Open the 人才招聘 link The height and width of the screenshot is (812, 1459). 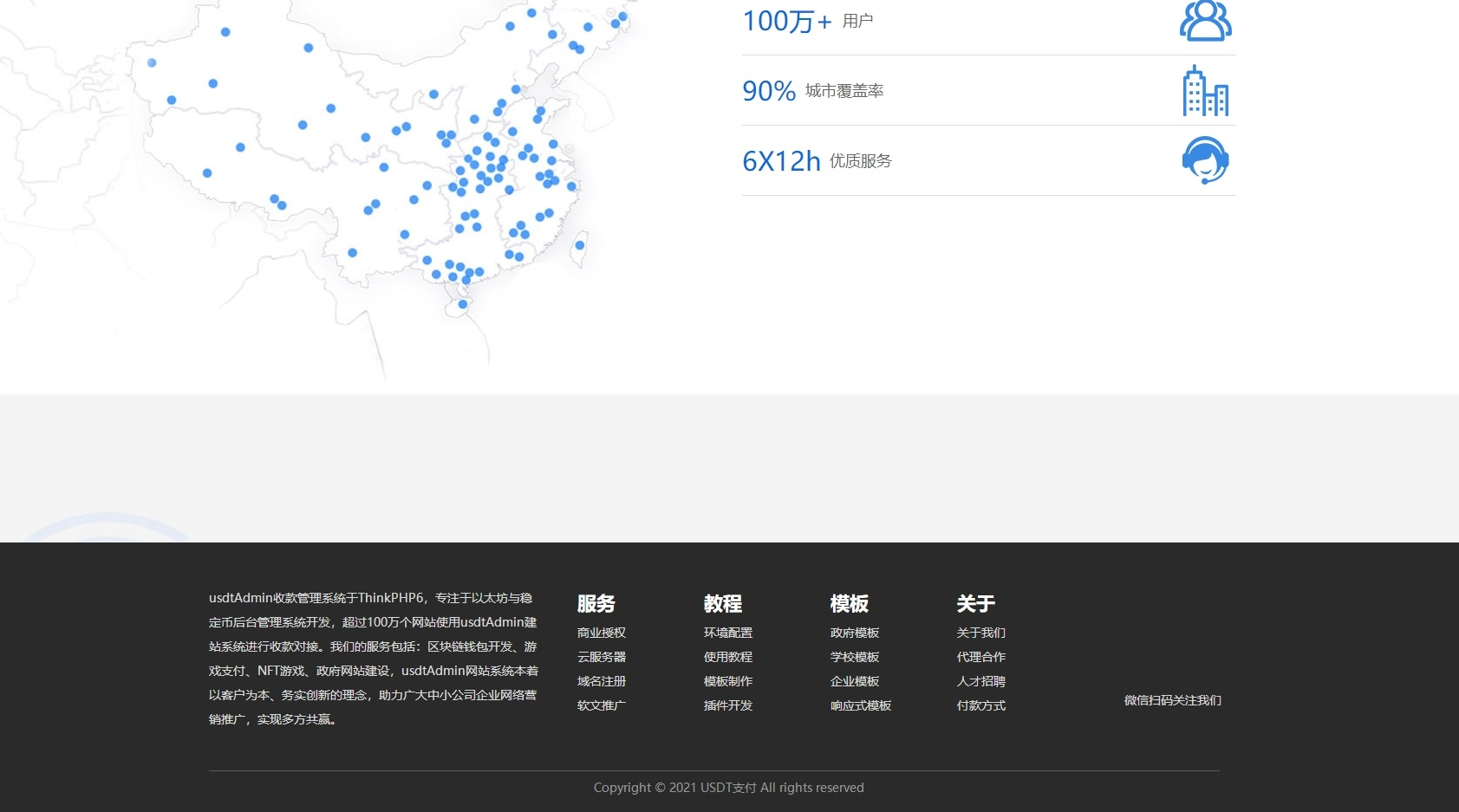981,681
